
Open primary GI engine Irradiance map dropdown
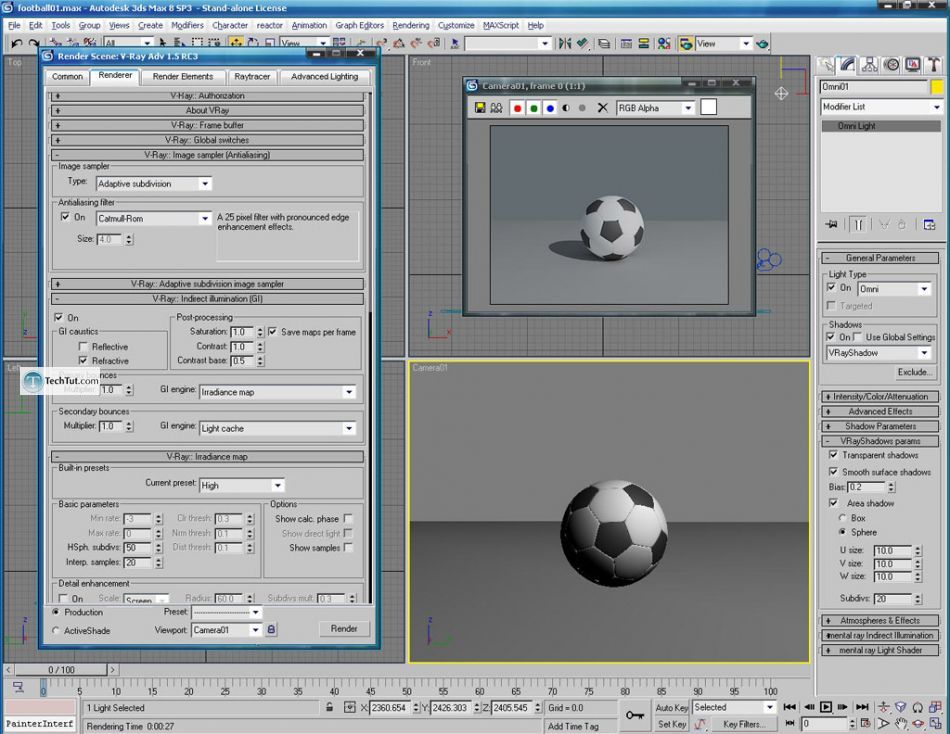(x=277, y=392)
